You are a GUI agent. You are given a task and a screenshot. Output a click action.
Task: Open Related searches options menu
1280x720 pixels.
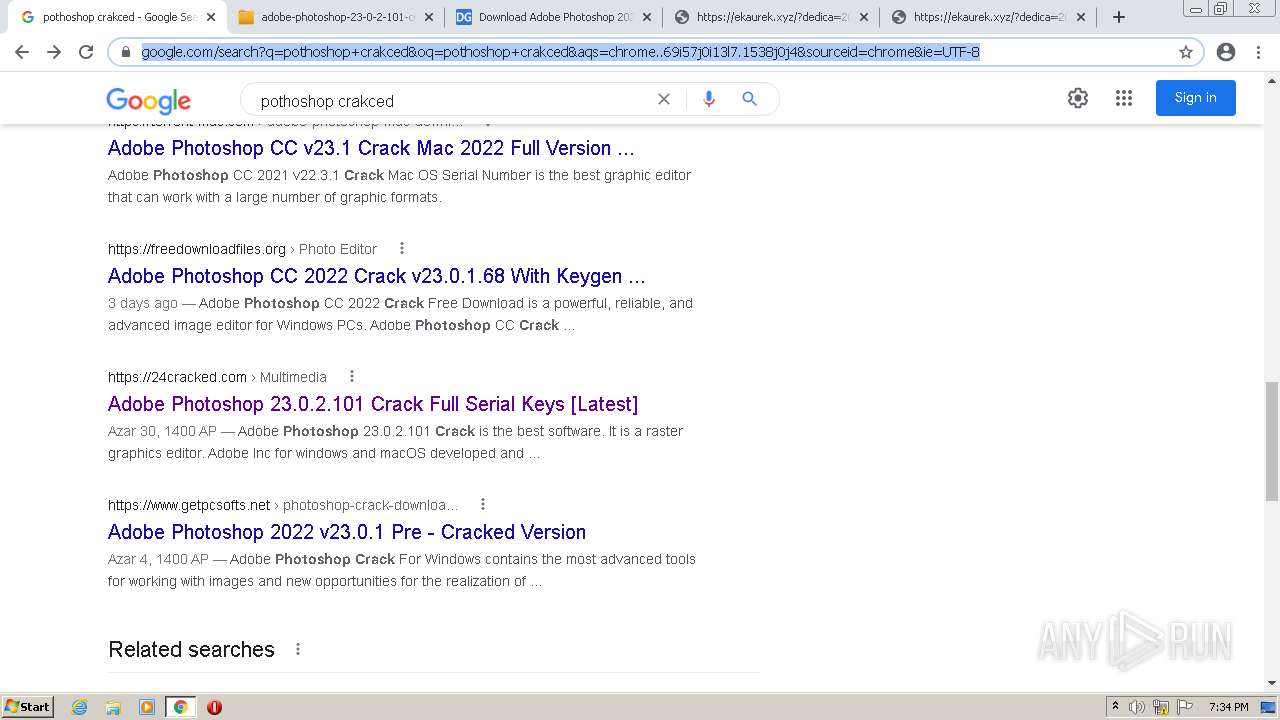point(297,649)
